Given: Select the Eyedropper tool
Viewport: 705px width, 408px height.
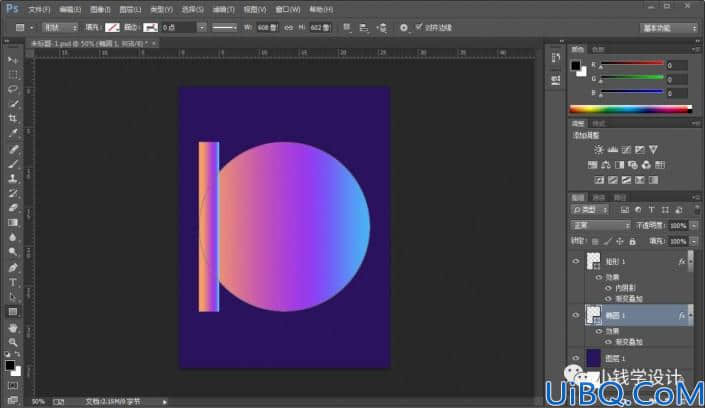Looking at the screenshot, I should click(x=13, y=133).
